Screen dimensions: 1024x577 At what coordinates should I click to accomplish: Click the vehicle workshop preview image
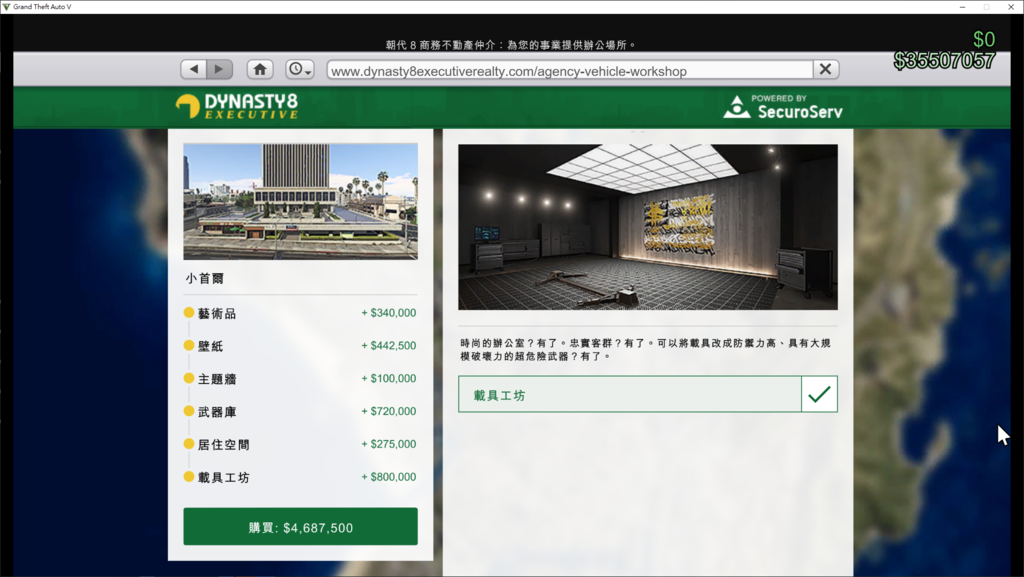[647, 226]
